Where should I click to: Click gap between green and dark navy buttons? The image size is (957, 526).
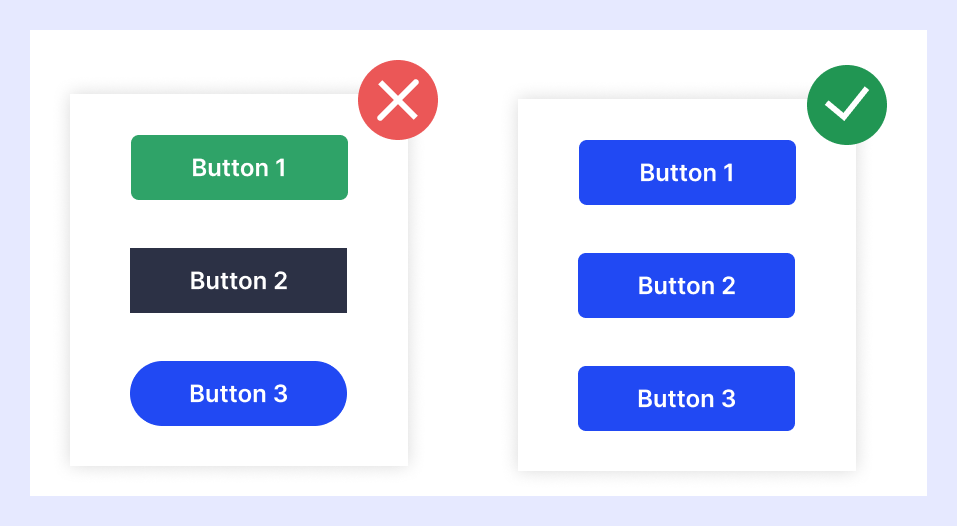239,224
